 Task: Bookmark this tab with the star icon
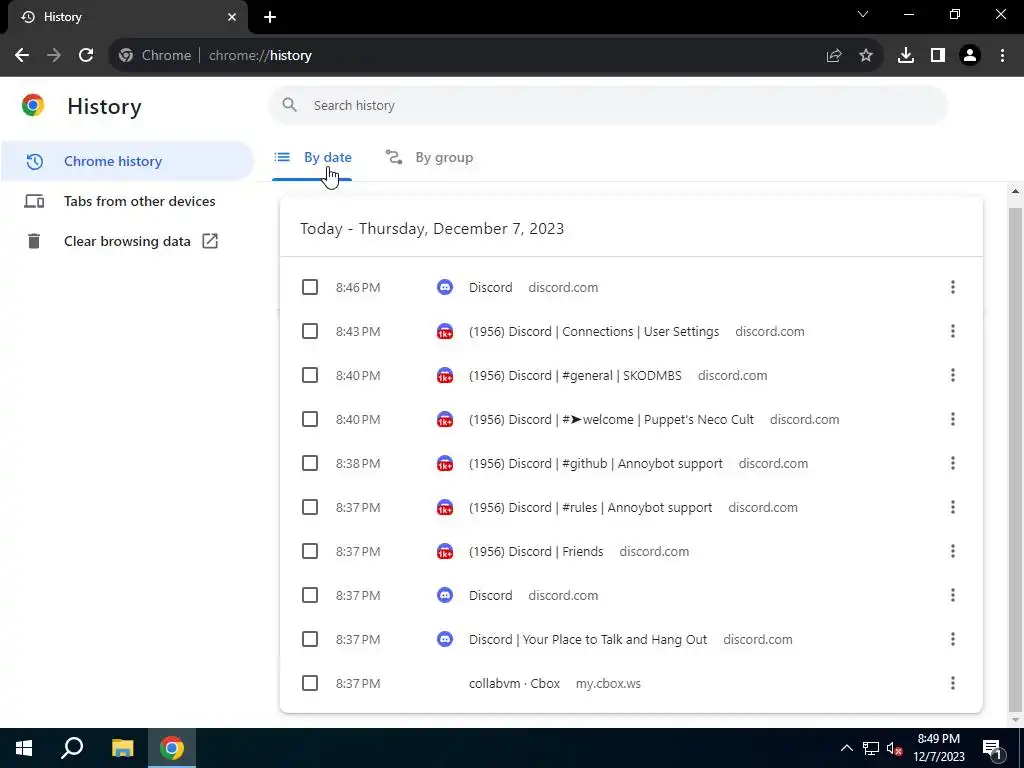(x=866, y=56)
